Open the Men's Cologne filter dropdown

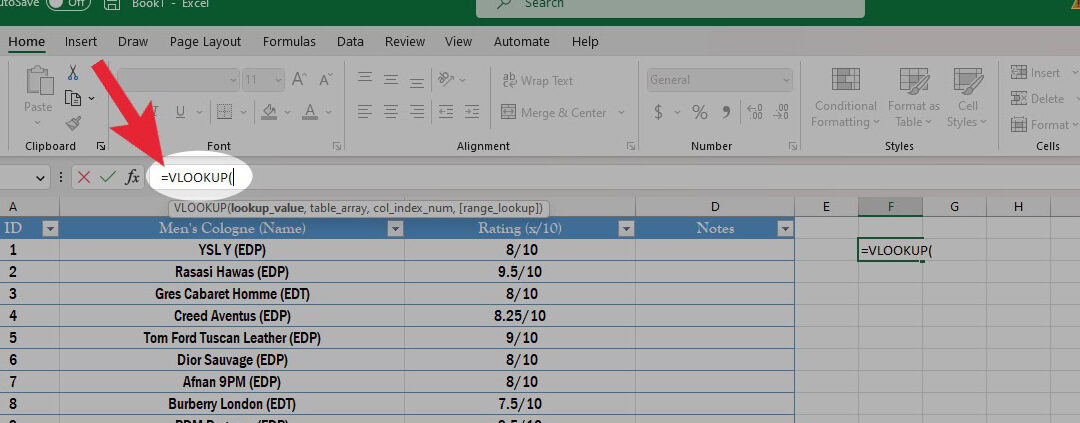coord(395,229)
